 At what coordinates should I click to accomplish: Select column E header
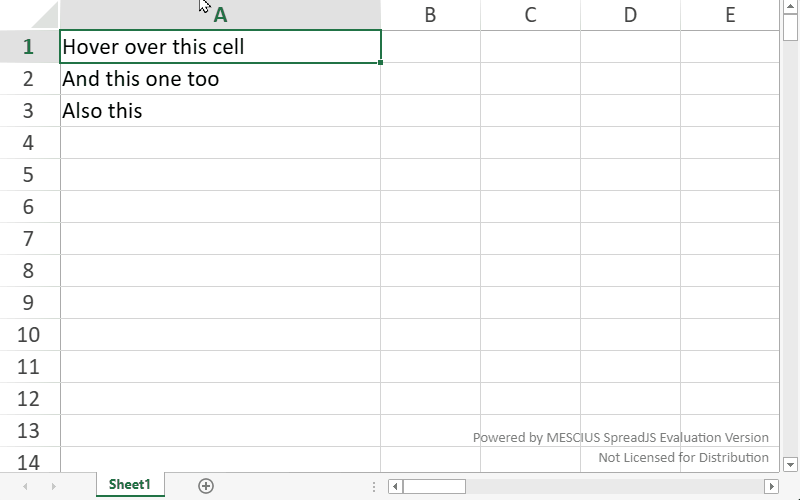point(730,15)
